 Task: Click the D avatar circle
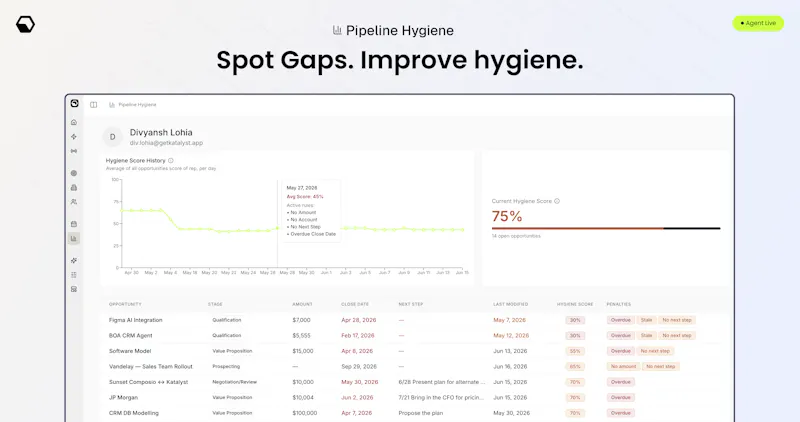click(x=113, y=137)
